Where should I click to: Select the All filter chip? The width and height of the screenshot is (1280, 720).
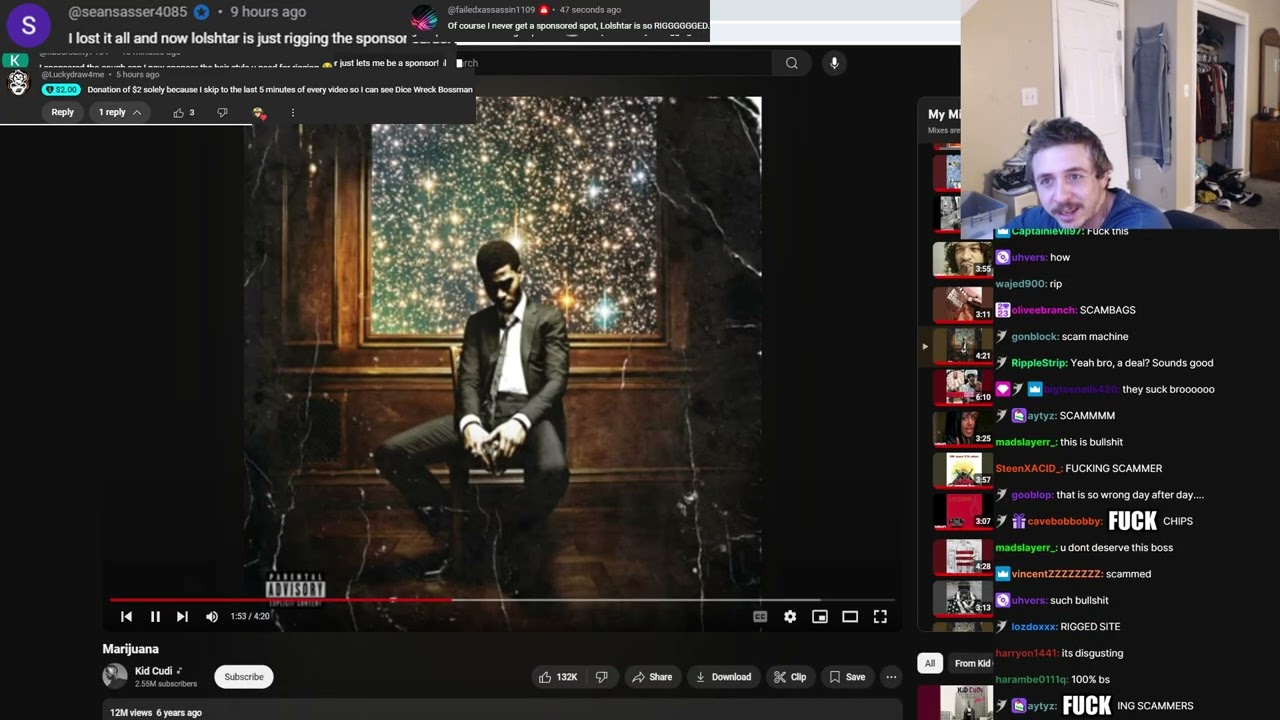(x=930, y=663)
